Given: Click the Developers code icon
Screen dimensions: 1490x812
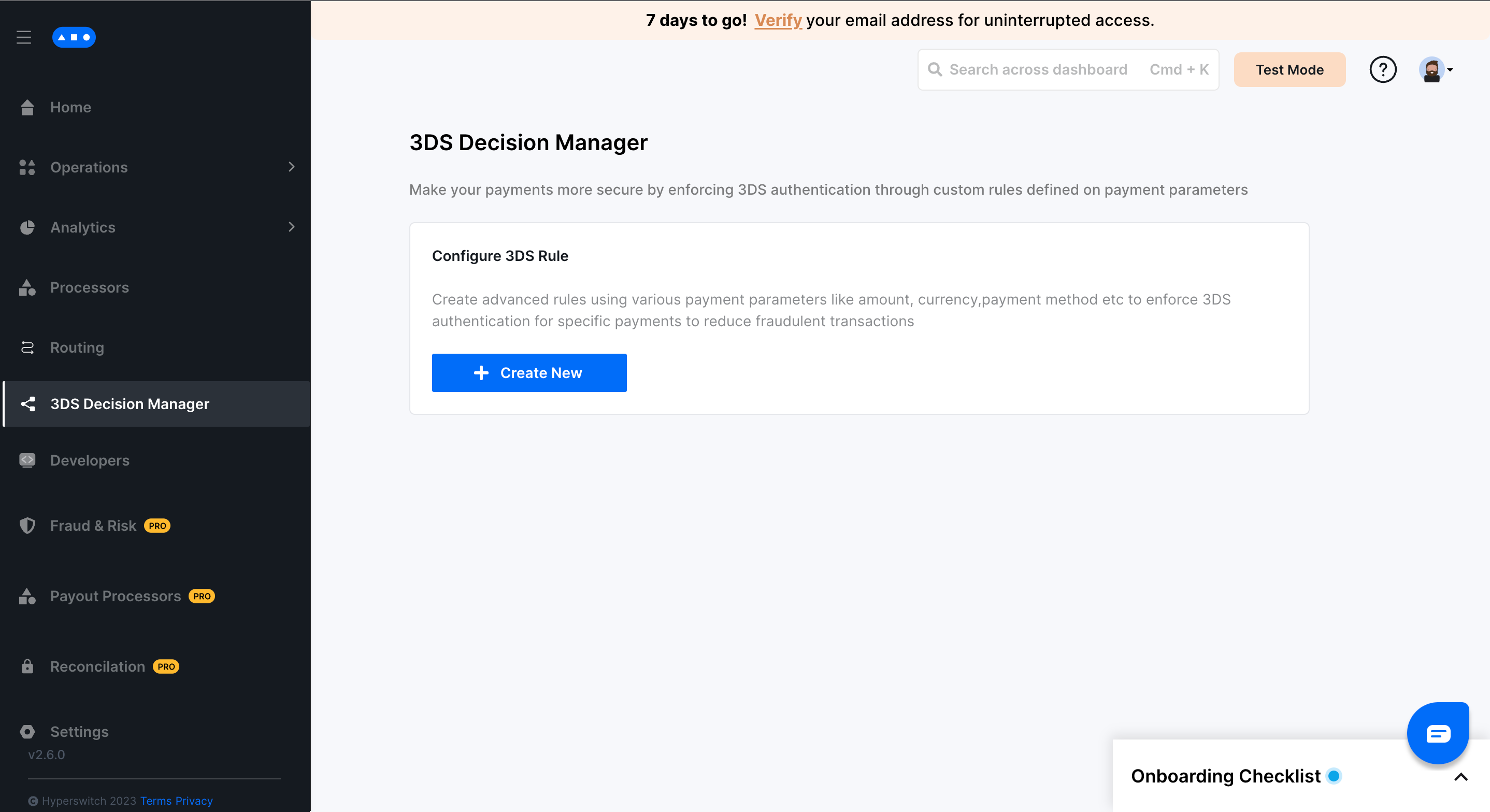Looking at the screenshot, I should click(x=27, y=460).
